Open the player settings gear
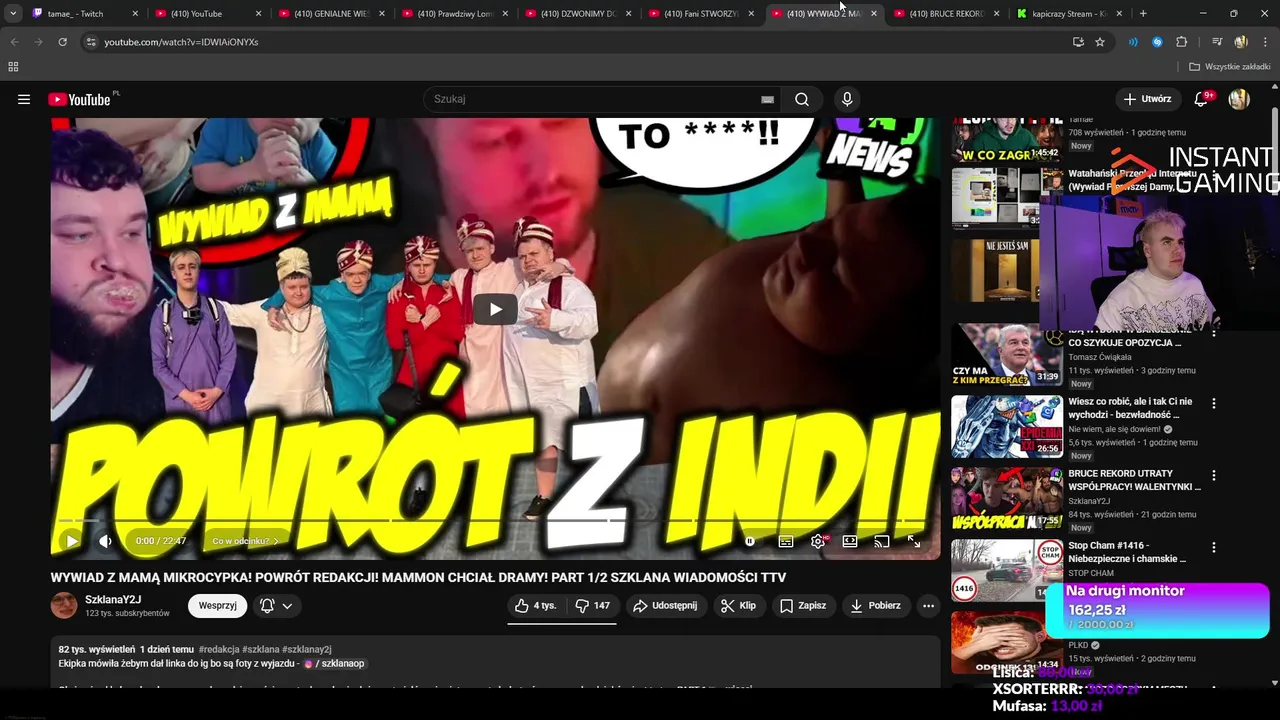Screen dimensions: 1280x720 click(818, 541)
